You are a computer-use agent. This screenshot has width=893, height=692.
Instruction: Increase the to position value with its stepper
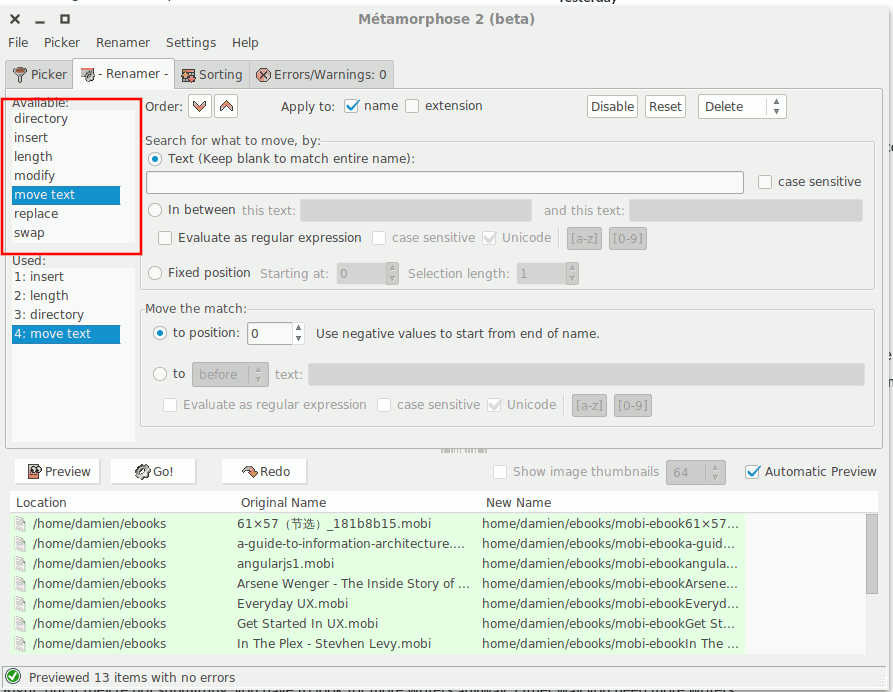click(x=297, y=328)
